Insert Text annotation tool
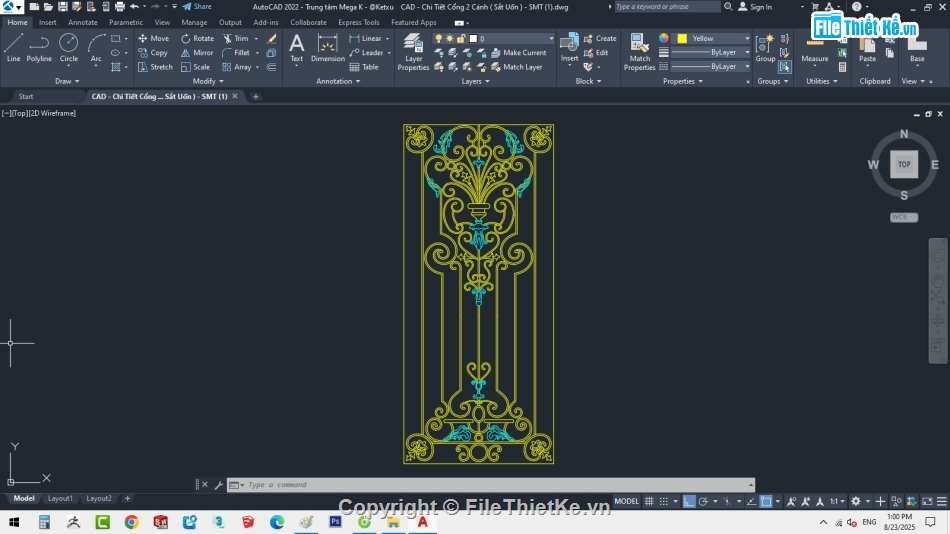 [296, 48]
